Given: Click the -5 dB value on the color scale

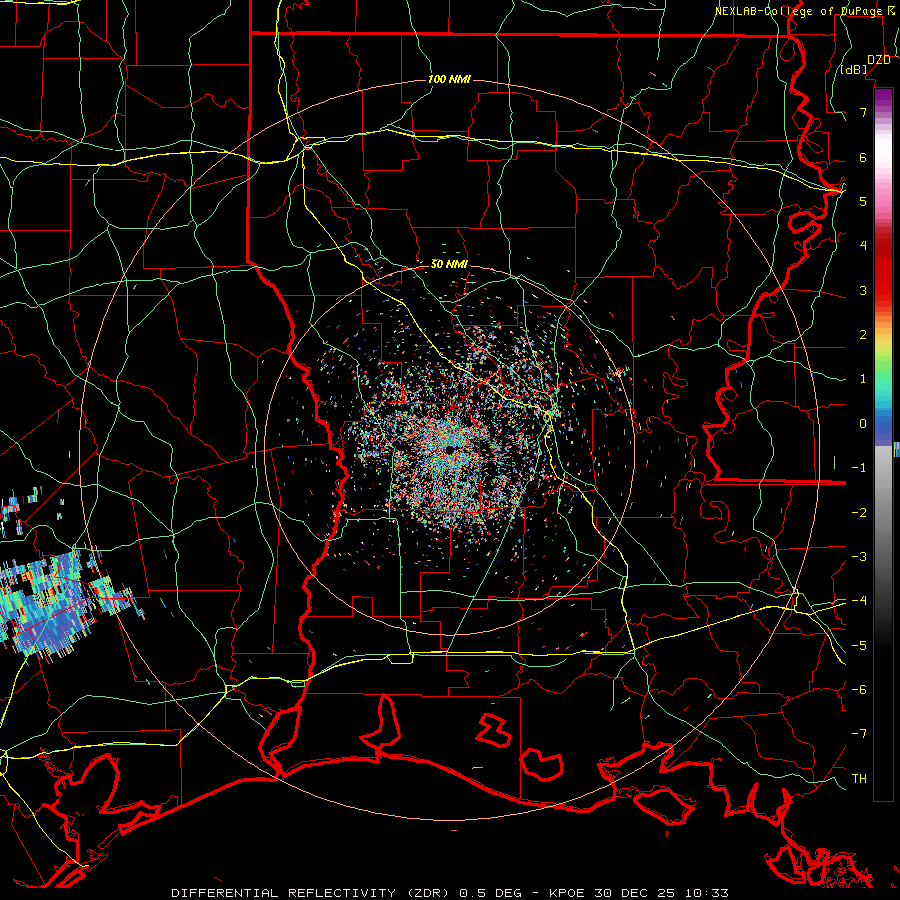Looking at the screenshot, I should click(859, 646).
